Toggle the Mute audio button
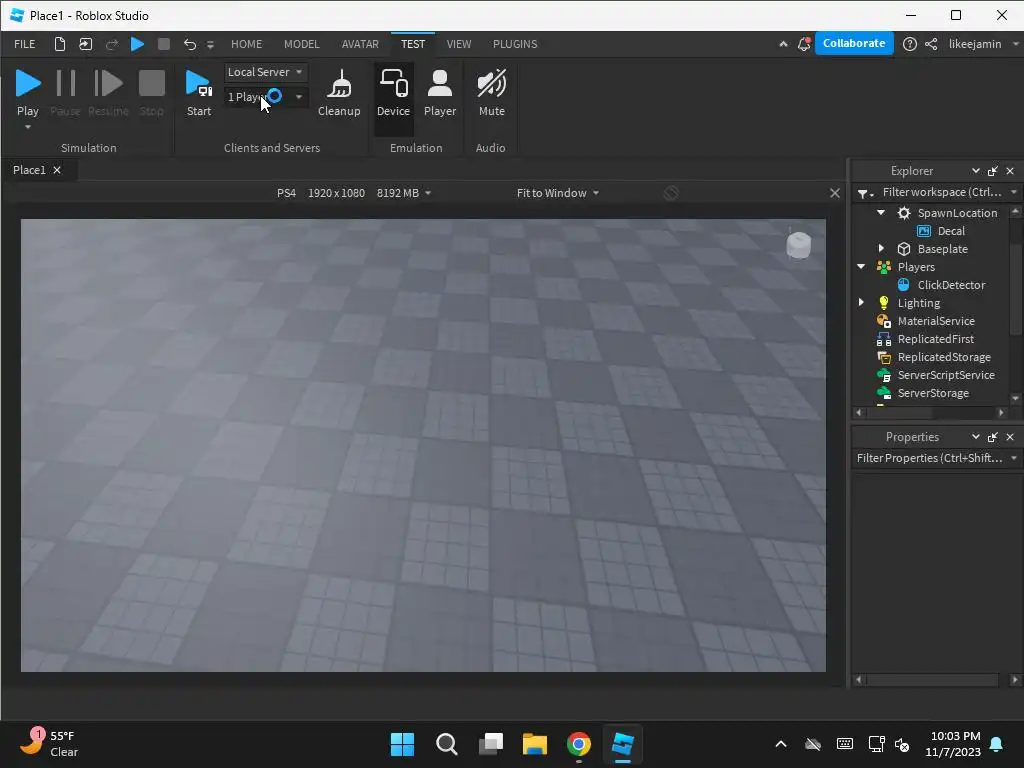This screenshot has height=768, width=1024. coord(491,93)
